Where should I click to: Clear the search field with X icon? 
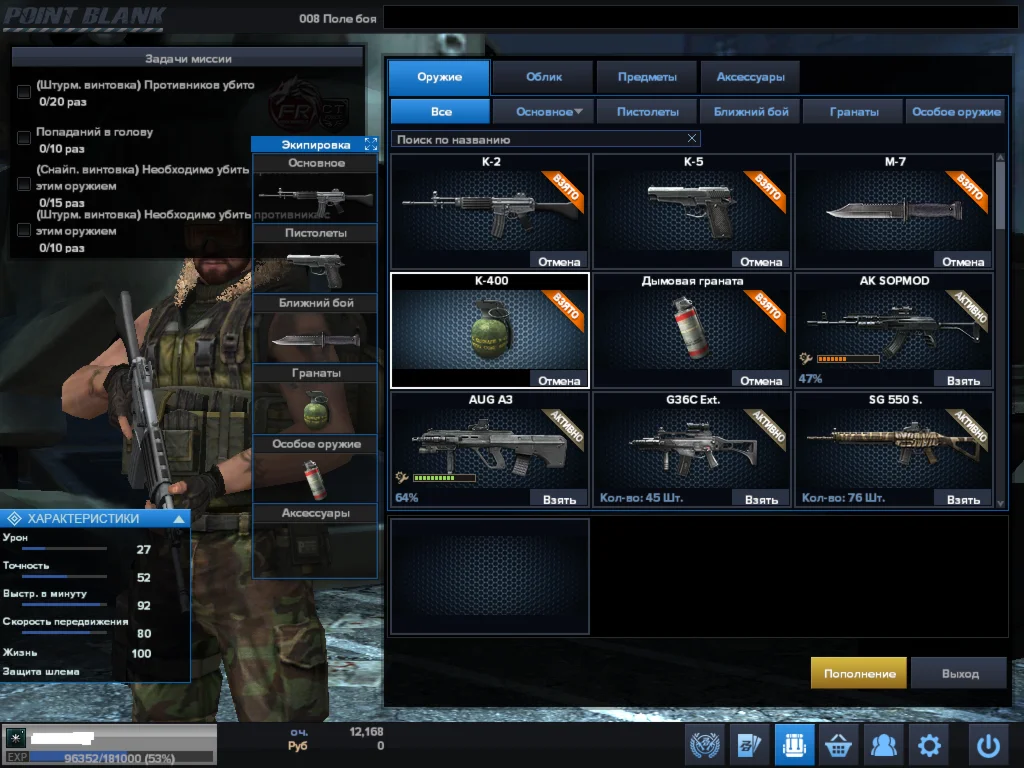coord(692,138)
